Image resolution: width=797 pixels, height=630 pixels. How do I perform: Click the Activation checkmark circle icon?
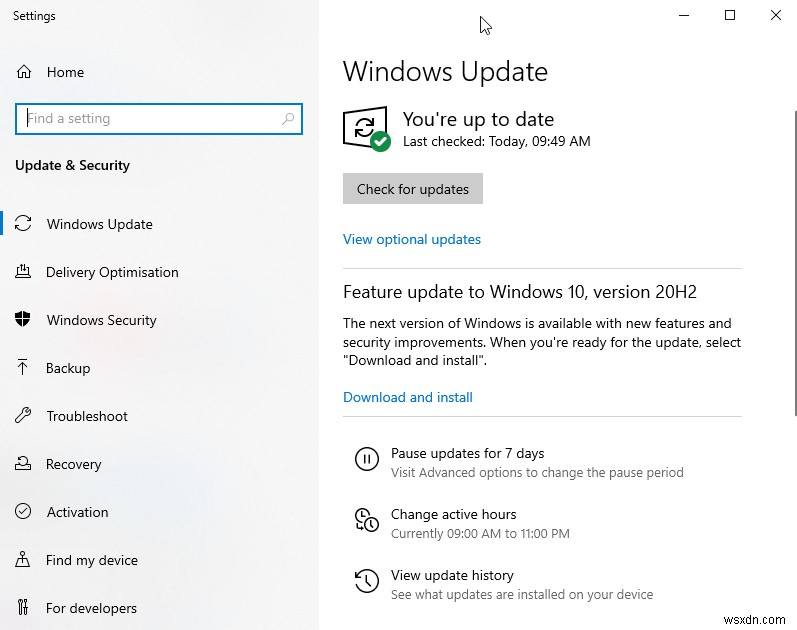[x=23, y=511]
